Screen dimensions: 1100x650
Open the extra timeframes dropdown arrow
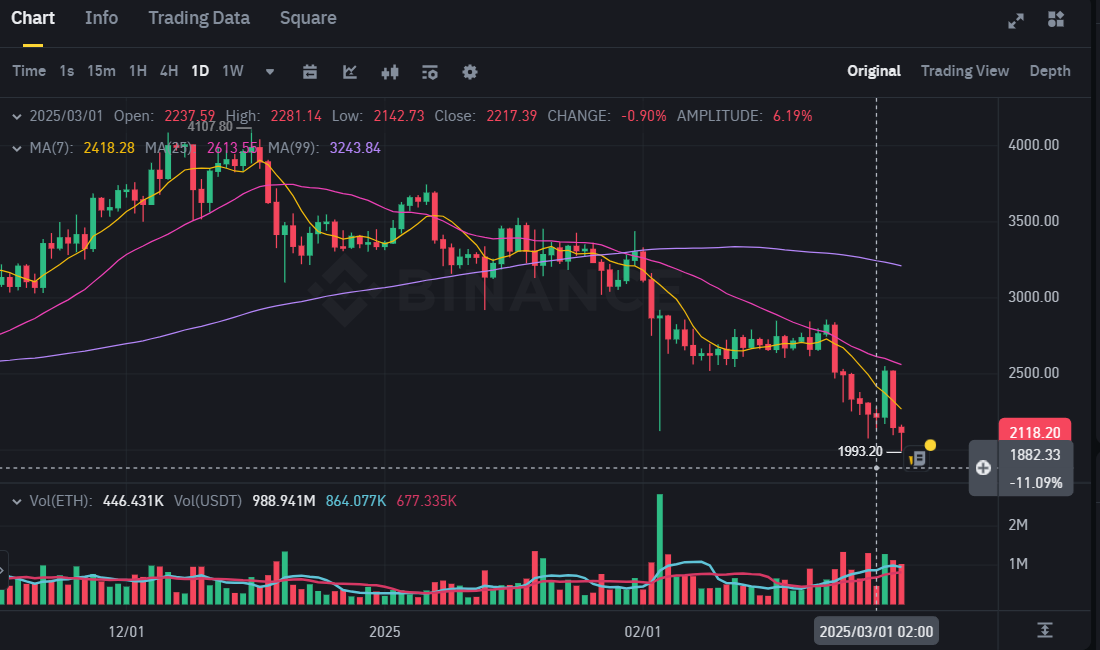click(x=269, y=72)
